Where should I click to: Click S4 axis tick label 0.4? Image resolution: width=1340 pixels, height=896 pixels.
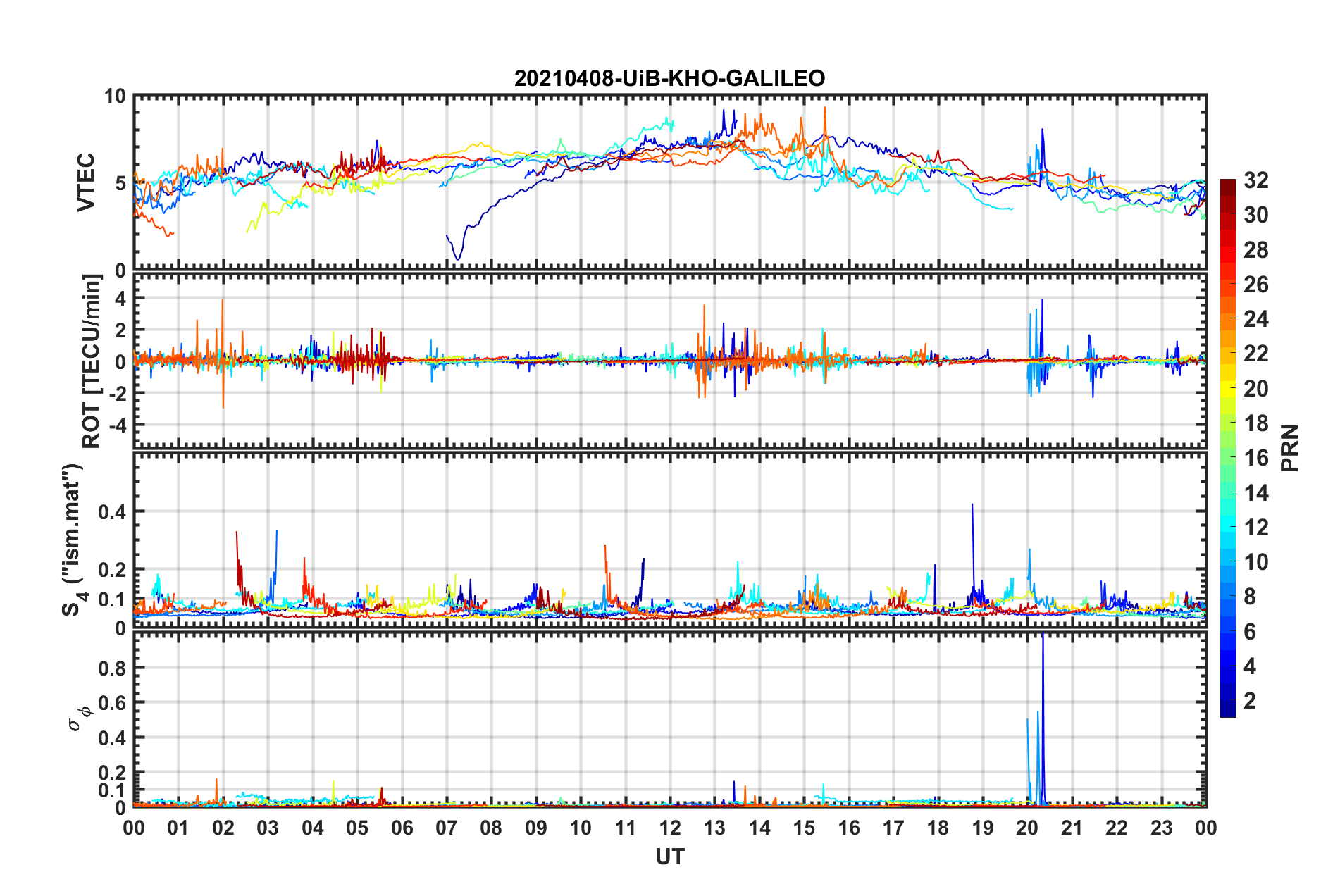(112, 512)
